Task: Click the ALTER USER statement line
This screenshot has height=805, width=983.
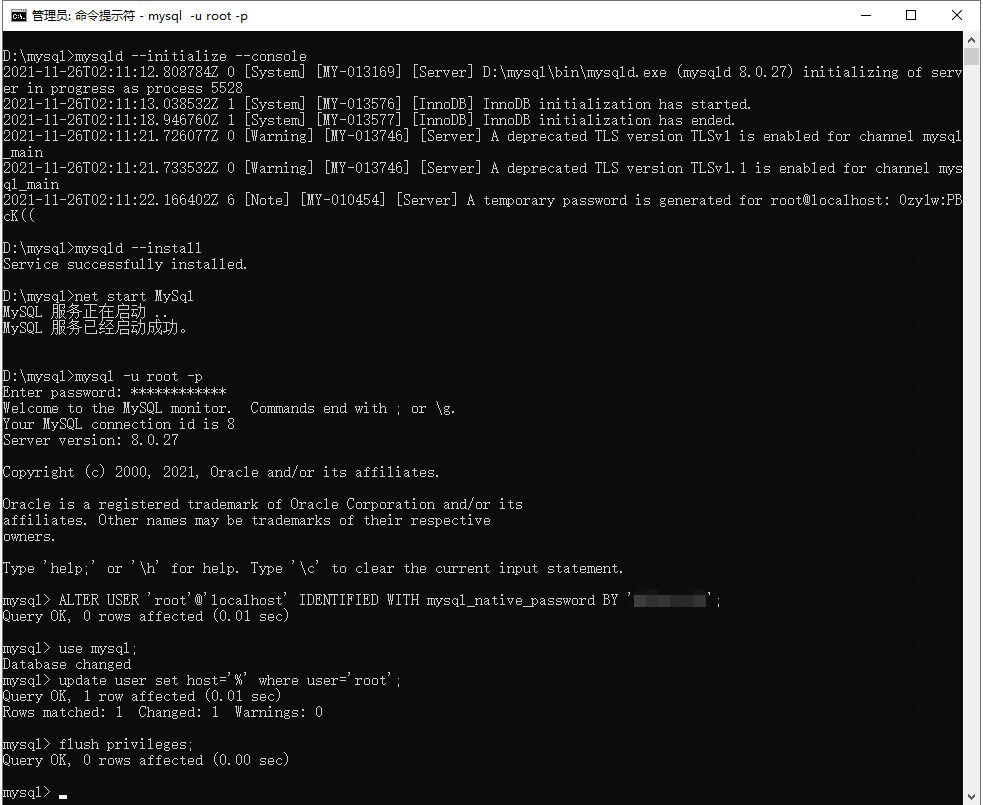Action: pyautogui.click(x=362, y=601)
